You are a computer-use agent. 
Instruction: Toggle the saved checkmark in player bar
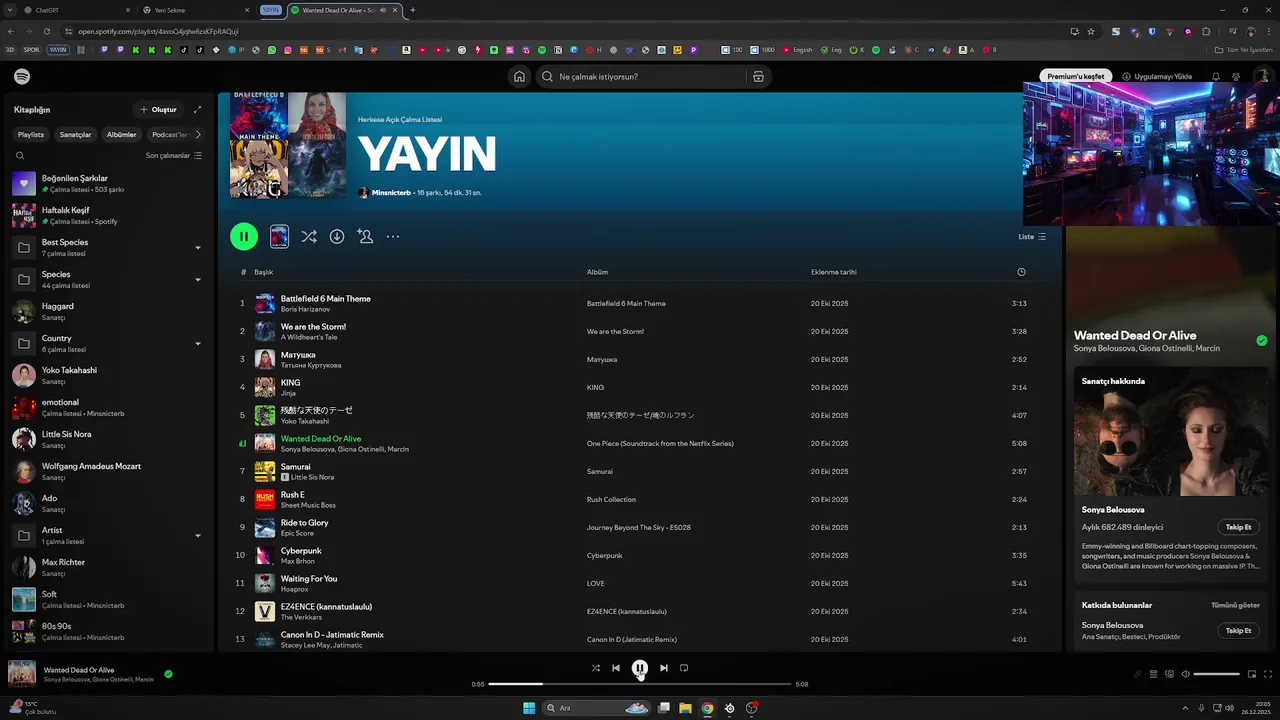(168, 674)
